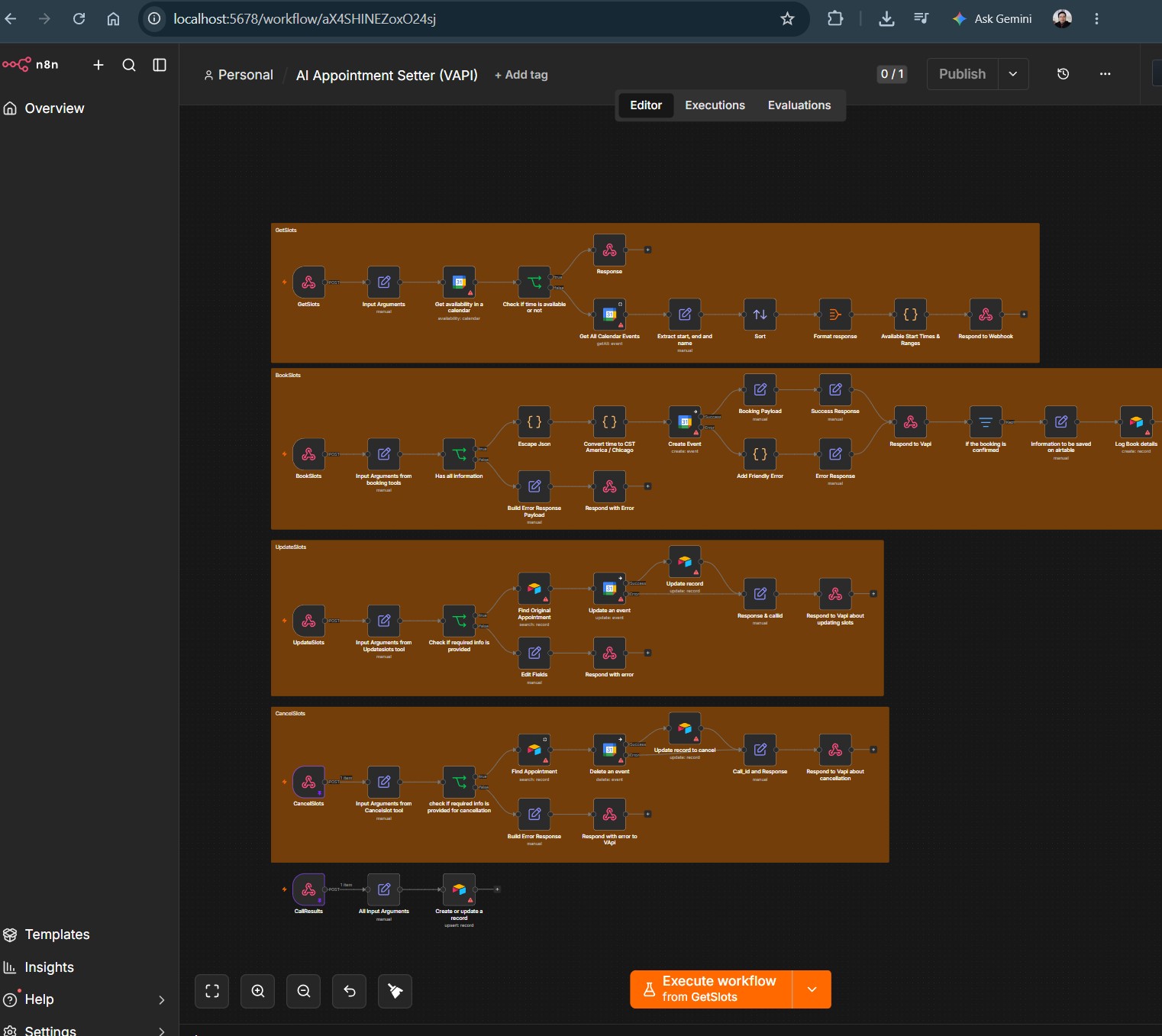Expand Execute workflow trigger options
Screen dimensions: 1162x1036
[812, 989]
